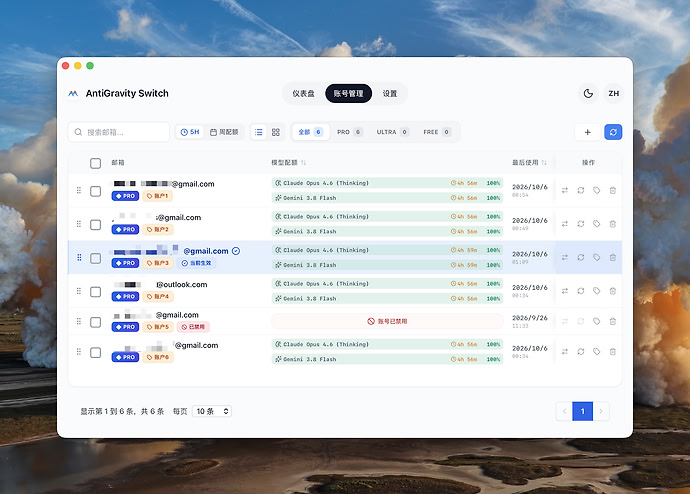This screenshot has height=494, width=690.
Task: Toggle dark mode with the moon icon
Action: (588, 93)
